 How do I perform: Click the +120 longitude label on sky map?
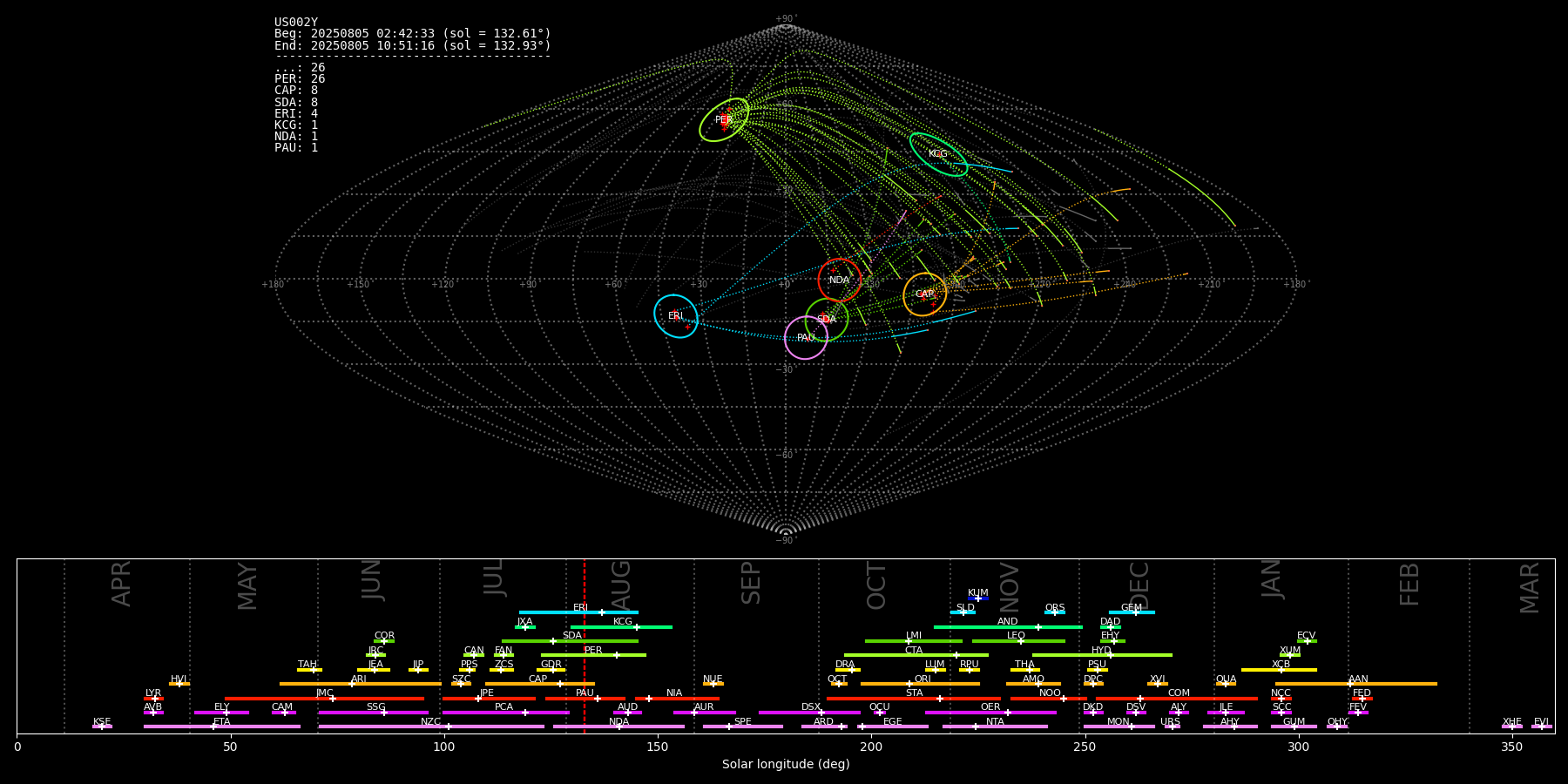pos(443,285)
